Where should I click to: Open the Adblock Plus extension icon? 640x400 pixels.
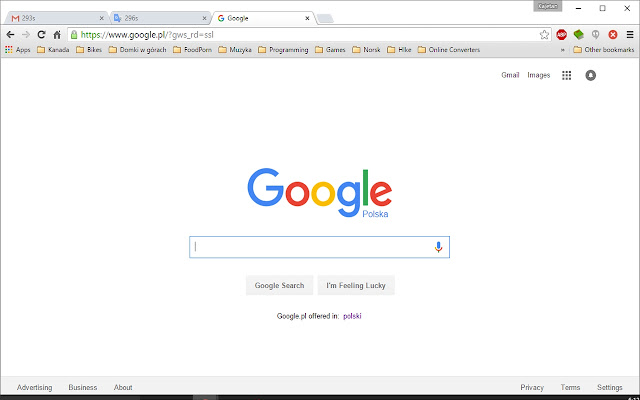(562, 35)
